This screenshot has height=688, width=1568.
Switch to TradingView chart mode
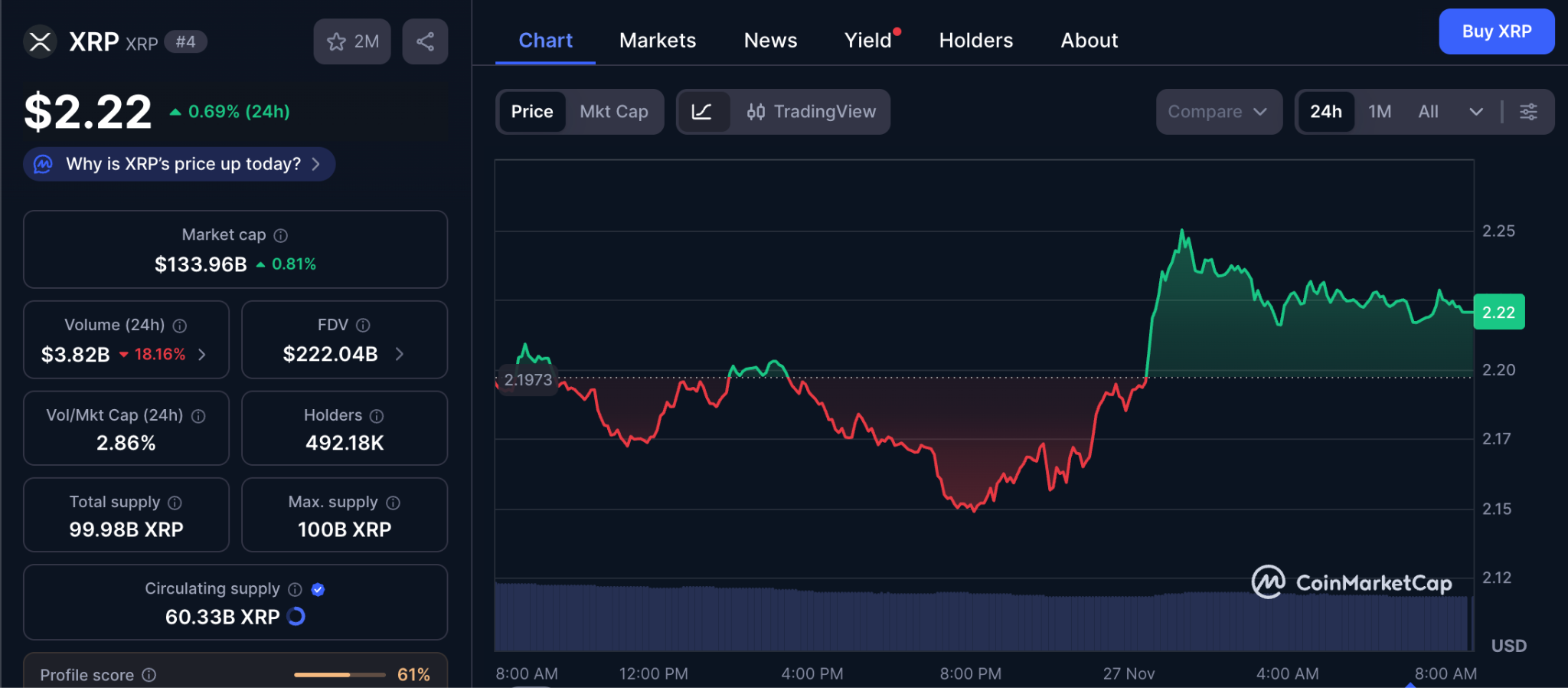(811, 112)
